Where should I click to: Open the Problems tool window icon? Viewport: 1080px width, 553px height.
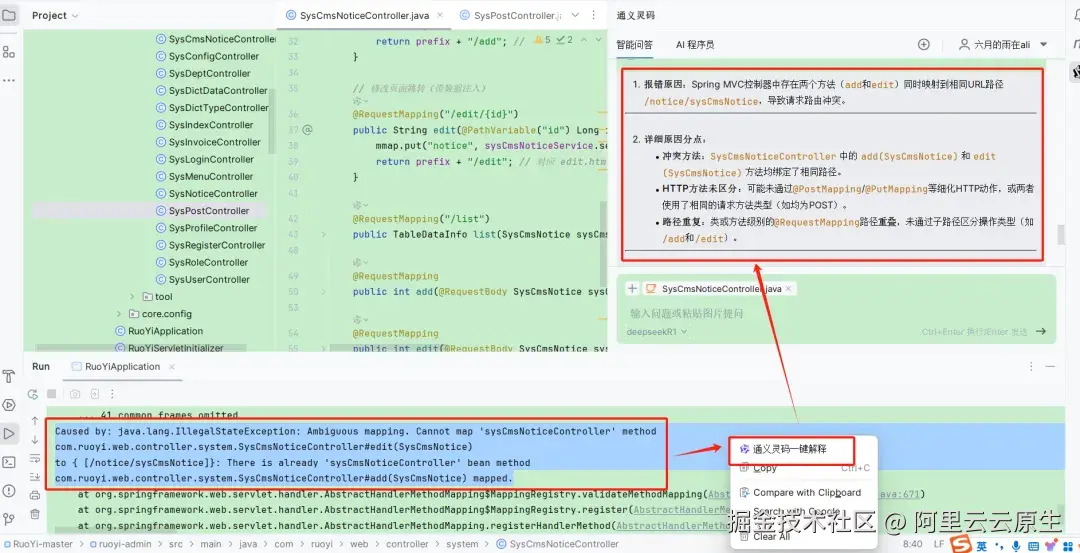[x=9, y=490]
